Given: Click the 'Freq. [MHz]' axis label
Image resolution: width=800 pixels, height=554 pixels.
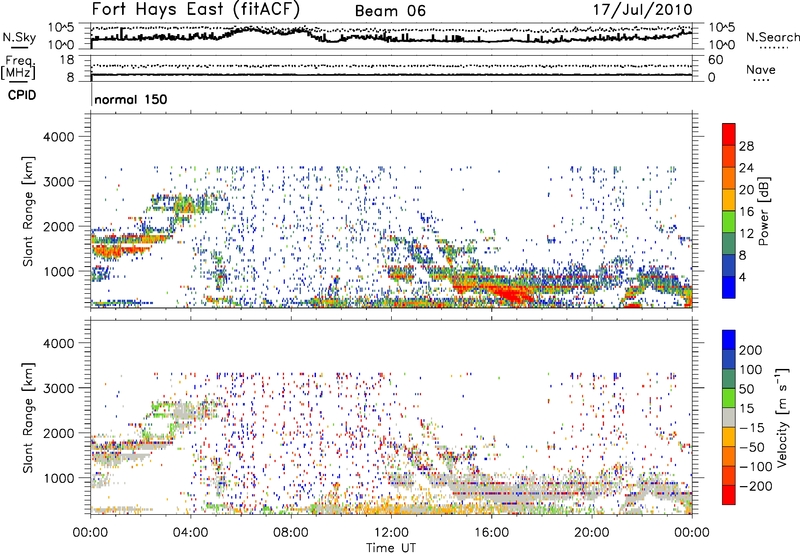Looking at the screenshot, I should coord(19,68).
